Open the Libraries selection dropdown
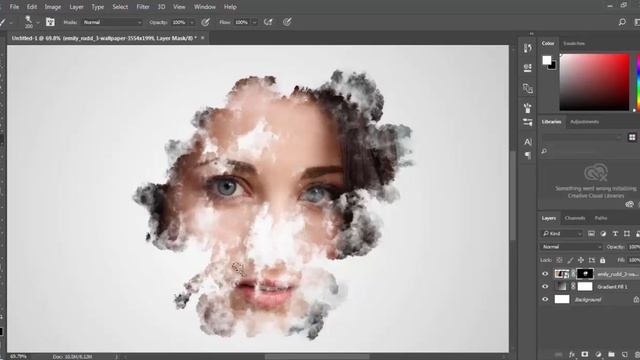Screen dimensions: 640x360 (582, 138)
